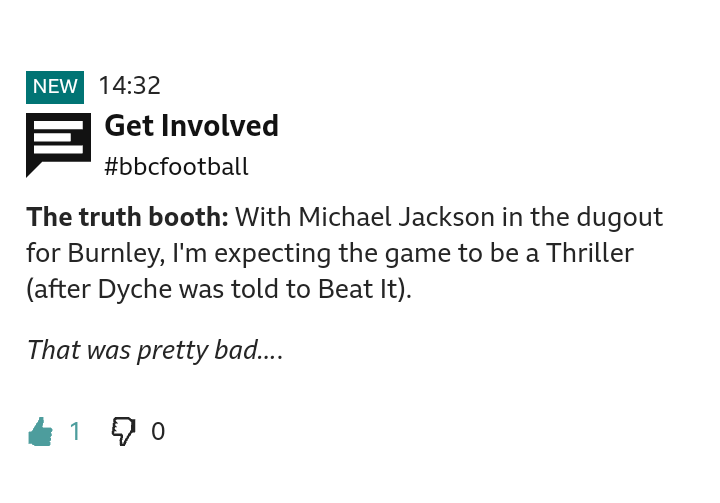This screenshot has height=503, width=720.
Task: Click the Get Involved heading
Action: point(191,126)
